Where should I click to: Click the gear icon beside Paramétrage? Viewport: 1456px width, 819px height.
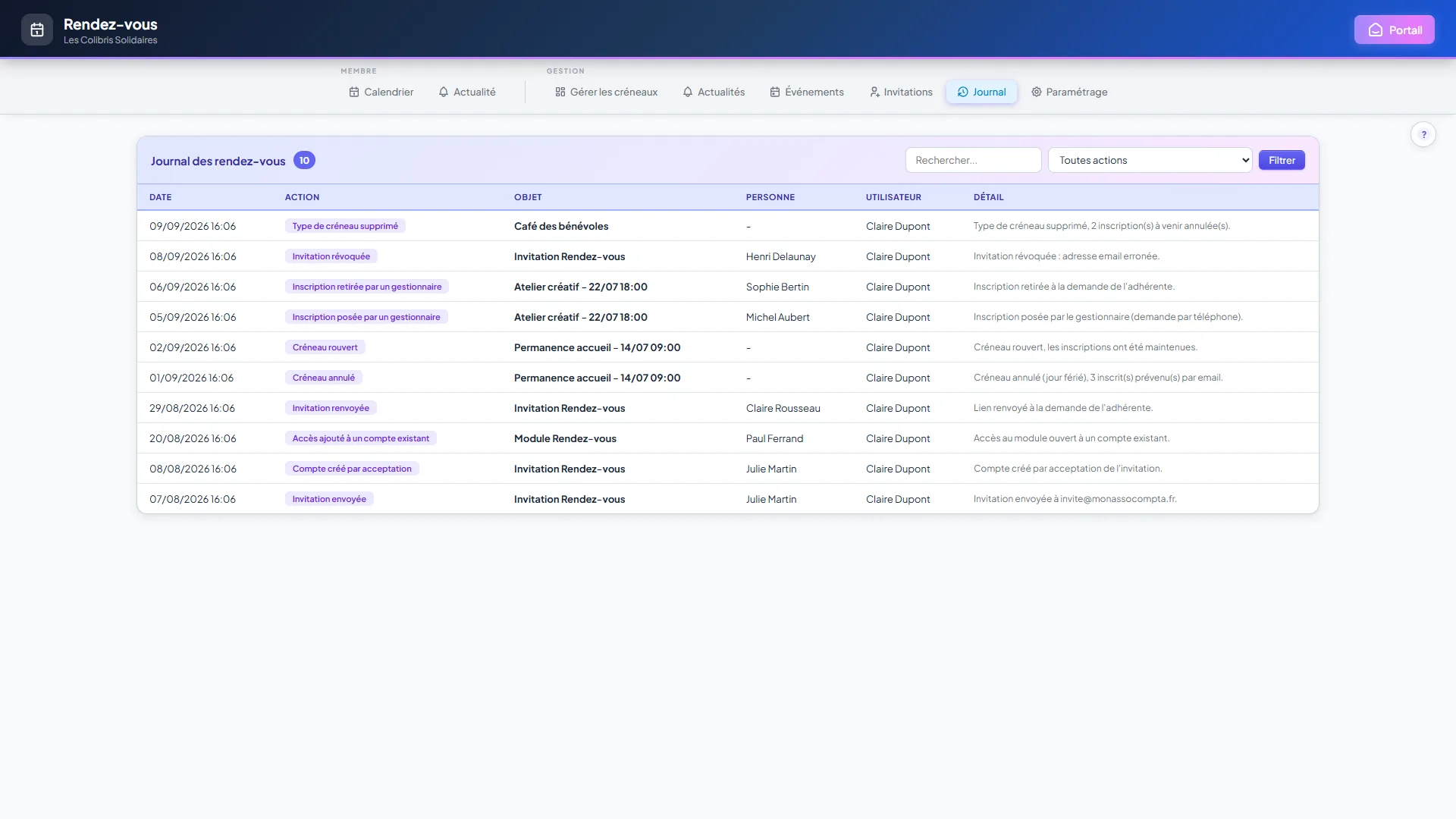[1037, 92]
